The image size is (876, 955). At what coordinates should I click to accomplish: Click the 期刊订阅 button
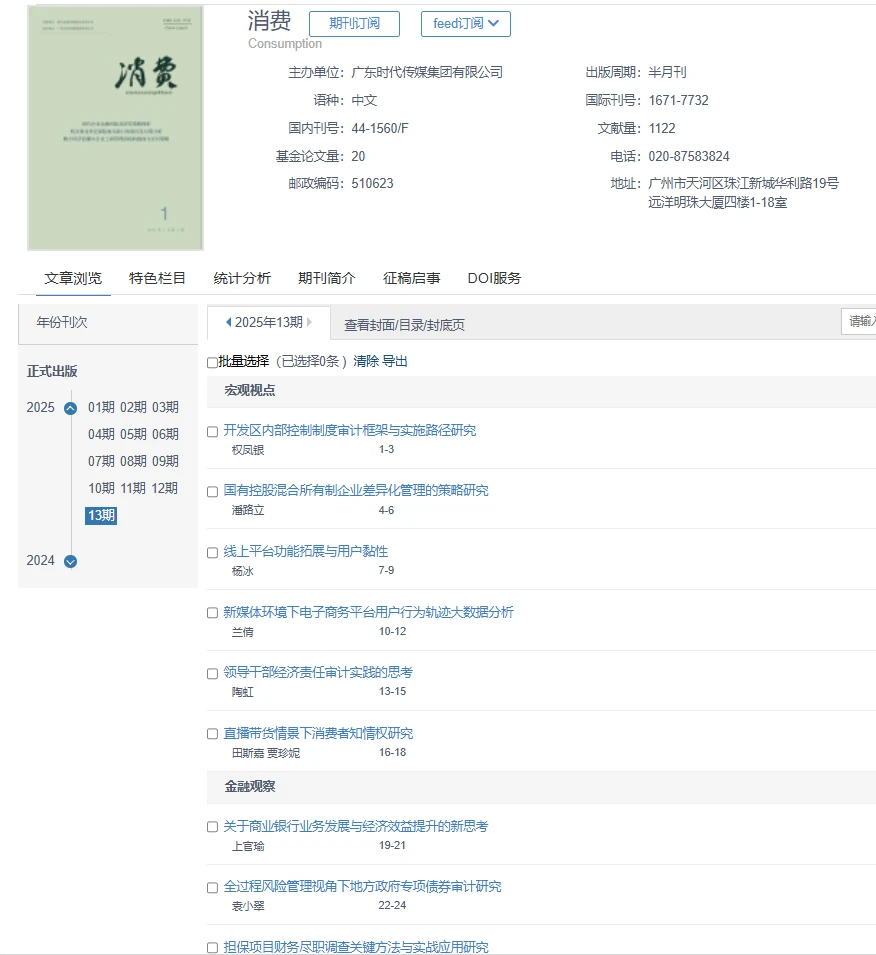tap(355, 24)
